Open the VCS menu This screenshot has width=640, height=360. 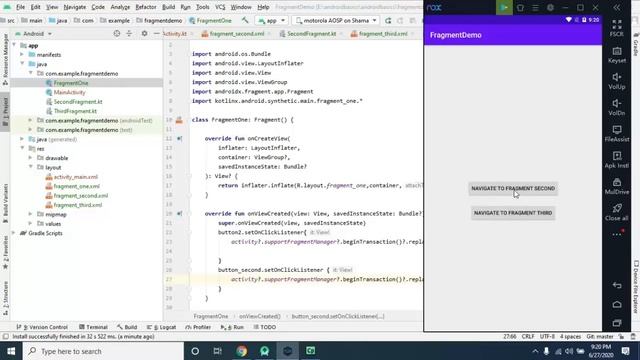click(x=220, y=7)
